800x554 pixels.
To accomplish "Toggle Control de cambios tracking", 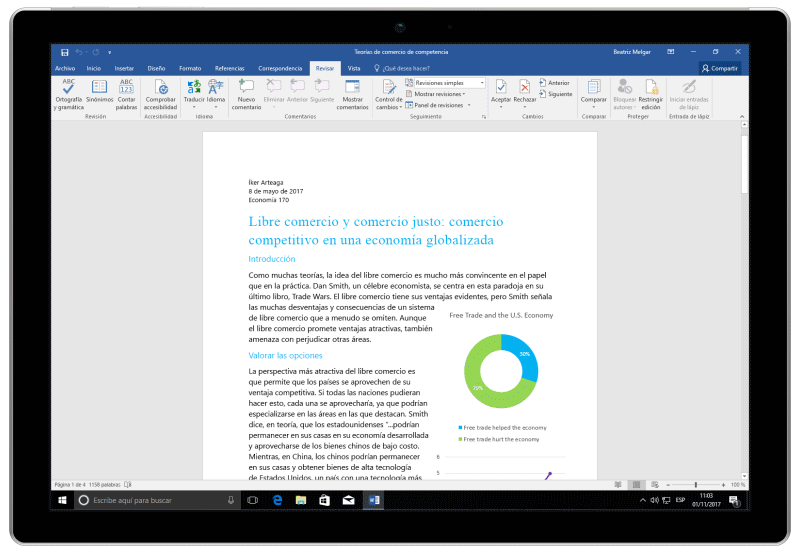I will pyautogui.click(x=389, y=94).
